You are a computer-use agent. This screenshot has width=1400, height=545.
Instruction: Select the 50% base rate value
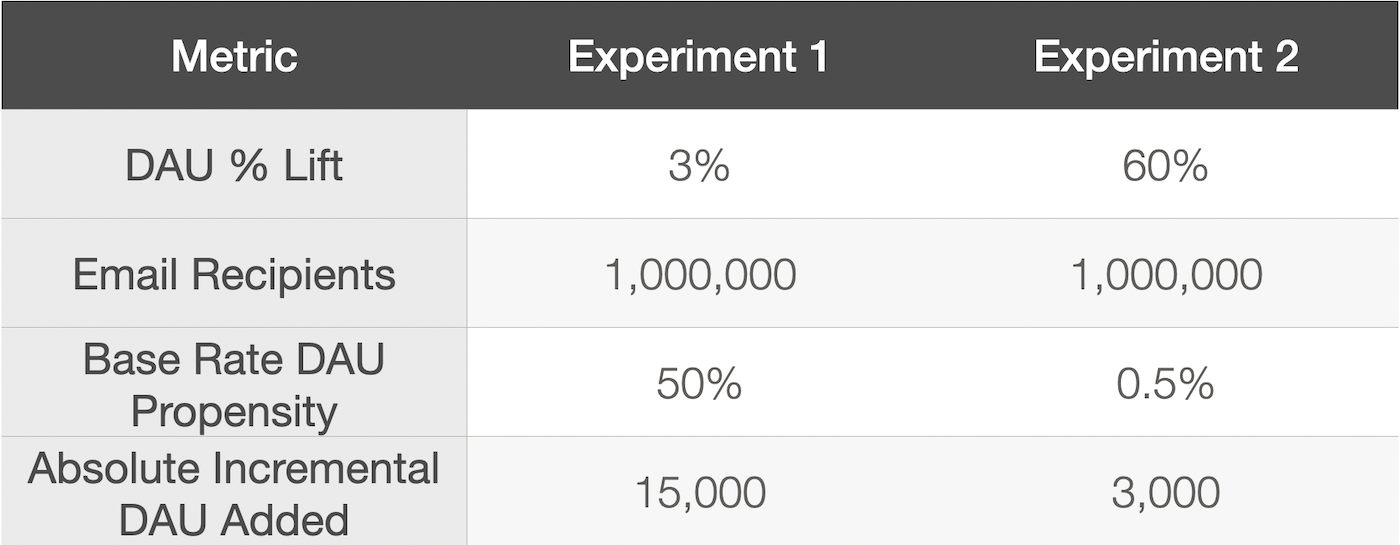pyautogui.click(x=699, y=384)
